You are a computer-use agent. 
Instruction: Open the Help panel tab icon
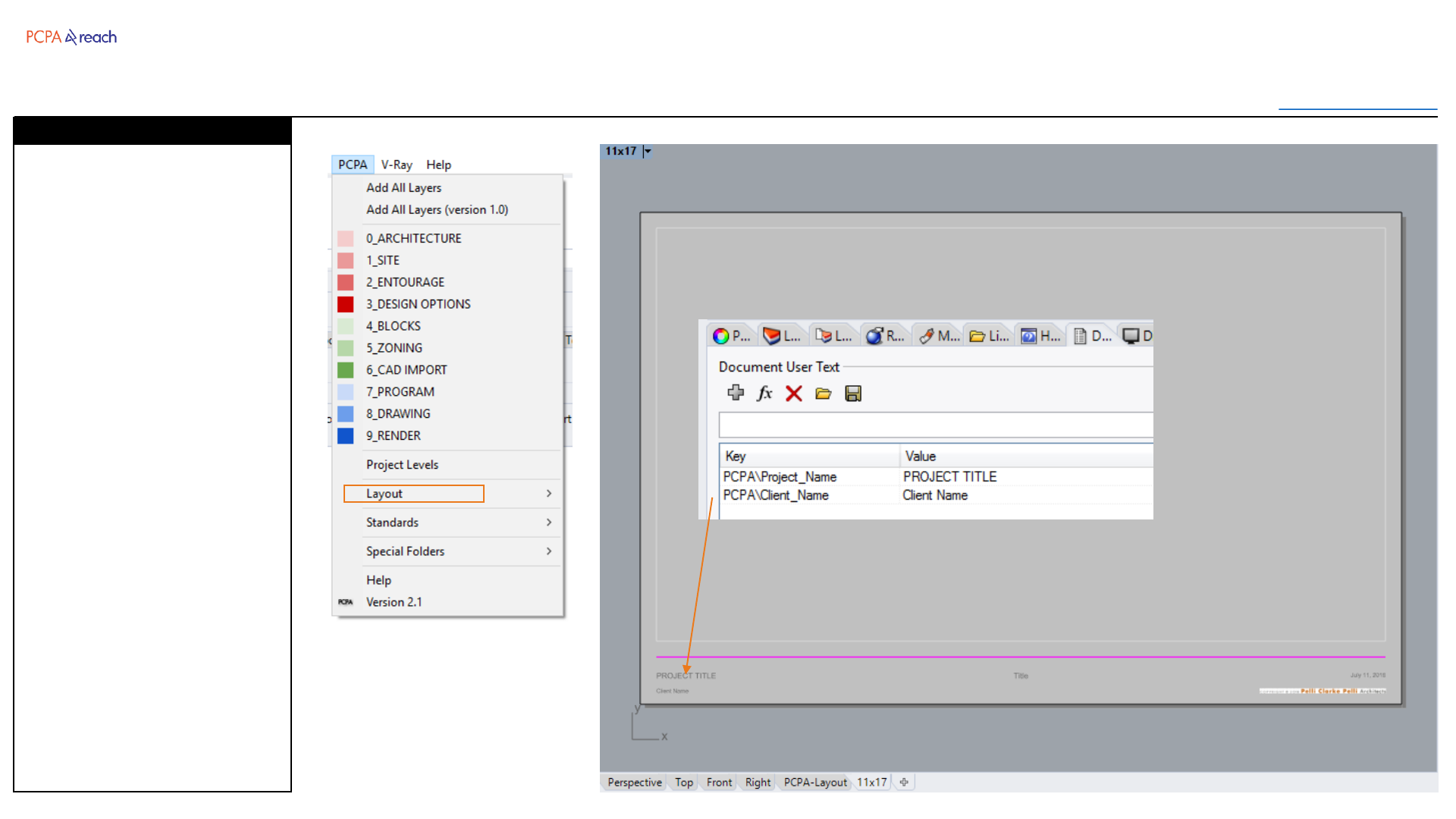[x=1040, y=336]
